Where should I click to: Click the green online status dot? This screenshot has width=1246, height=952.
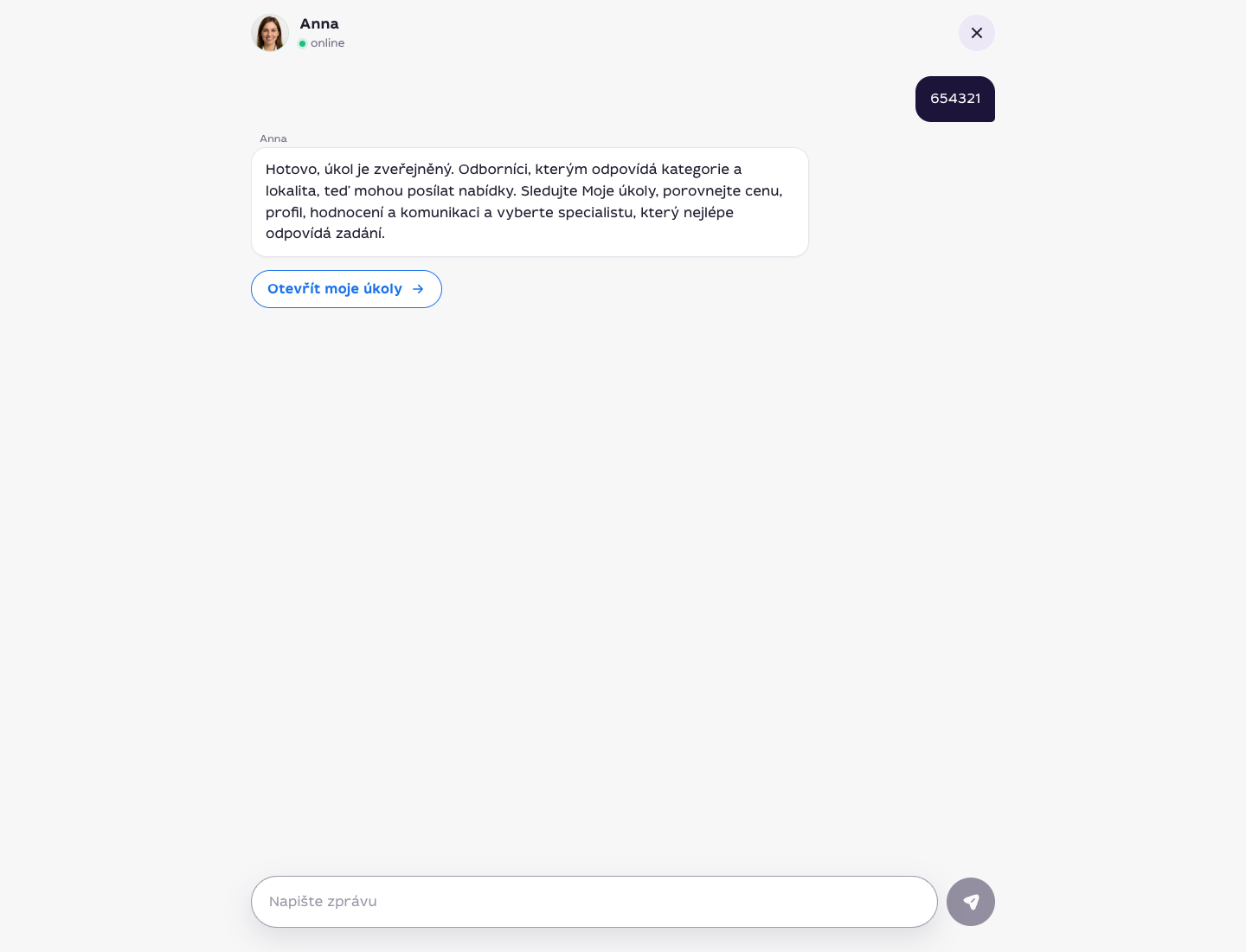[x=303, y=43]
